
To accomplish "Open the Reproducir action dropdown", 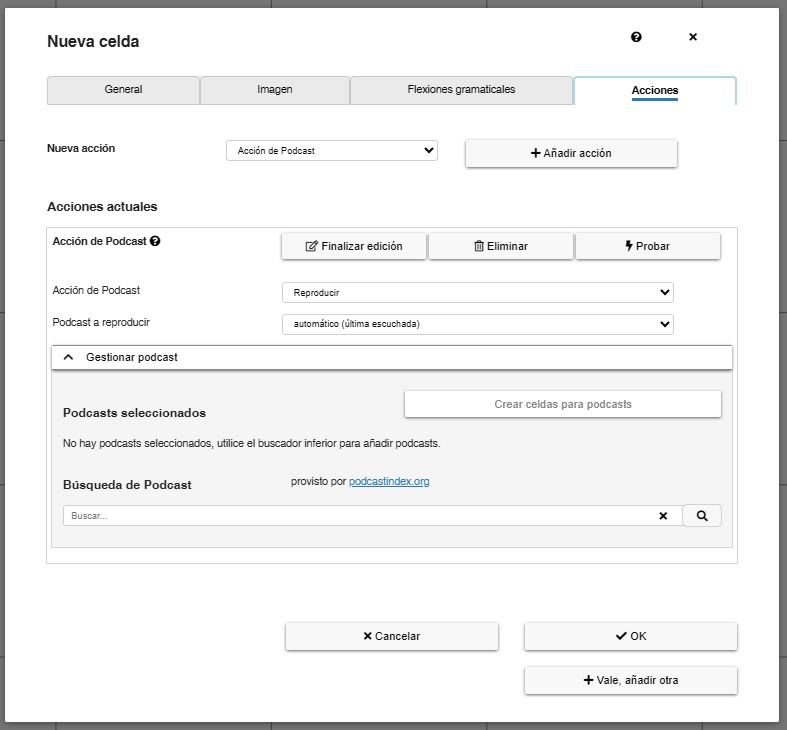I will [478, 292].
